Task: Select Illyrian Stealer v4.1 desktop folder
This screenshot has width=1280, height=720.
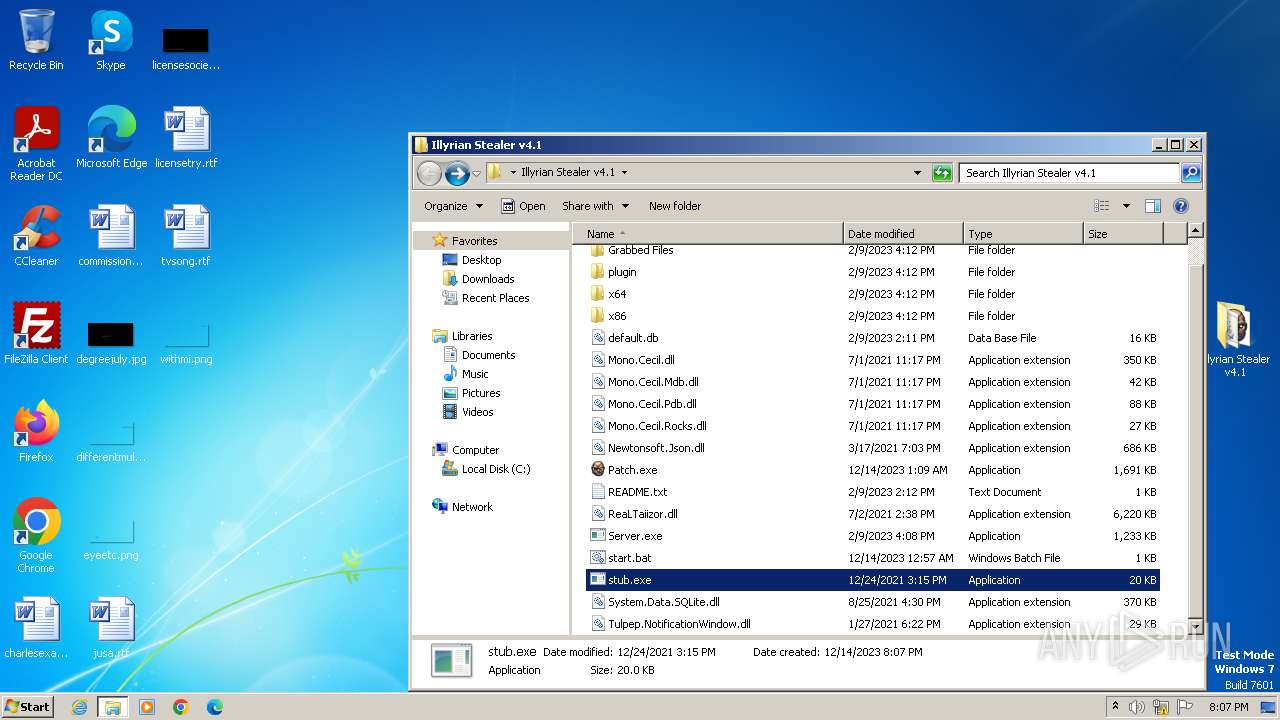Action: (1235, 340)
